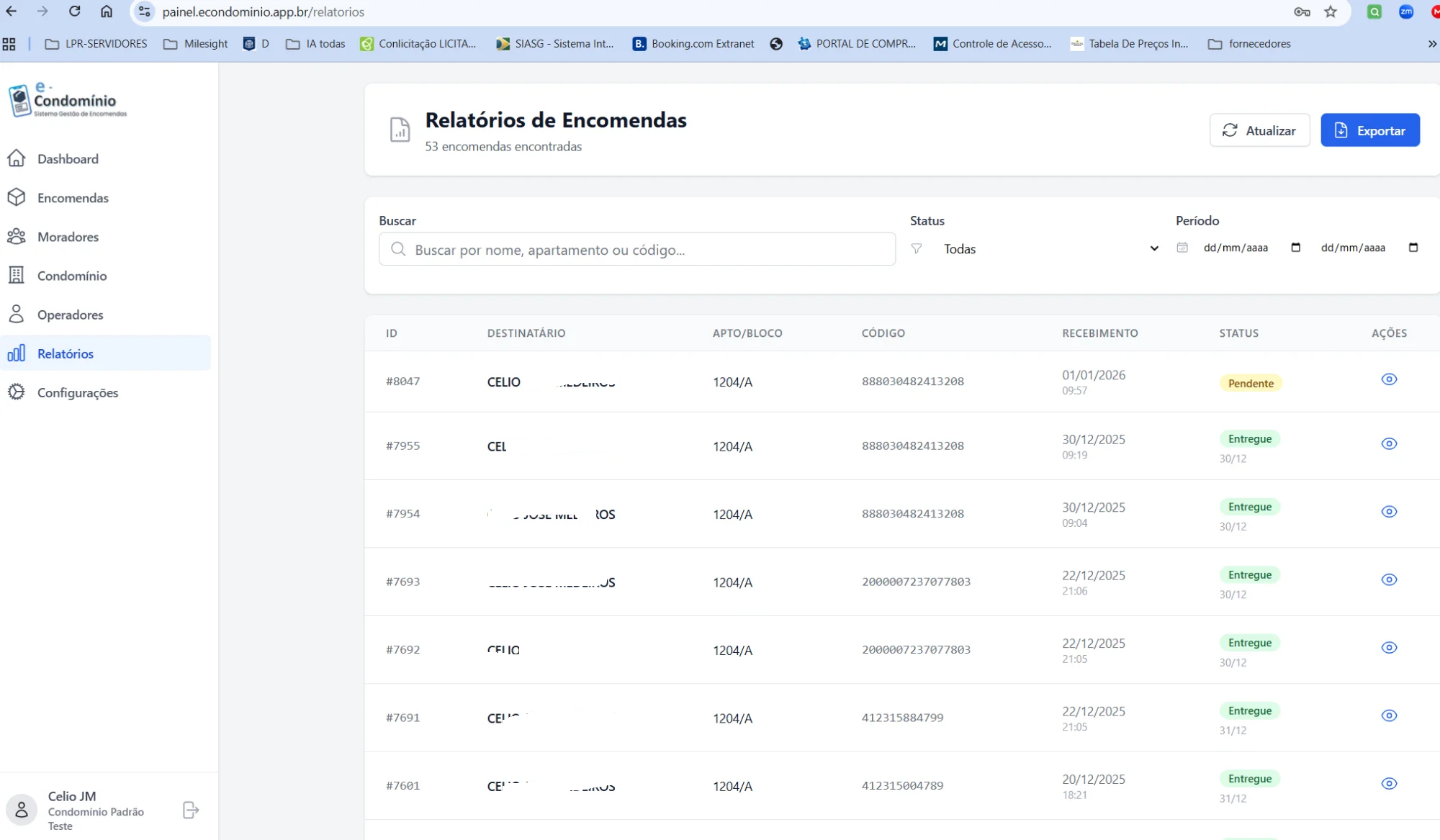Click the browser home icon
Viewport: 1440px width, 840px height.
107,12
